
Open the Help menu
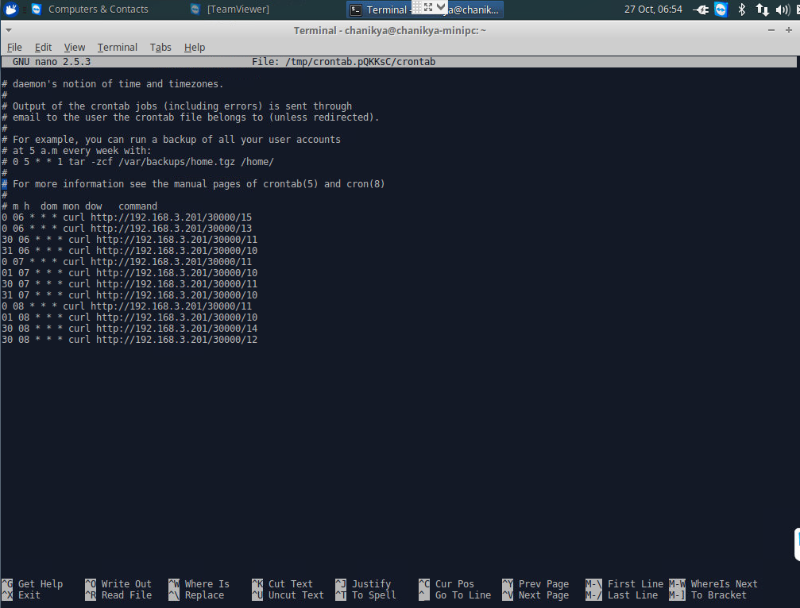(194, 47)
